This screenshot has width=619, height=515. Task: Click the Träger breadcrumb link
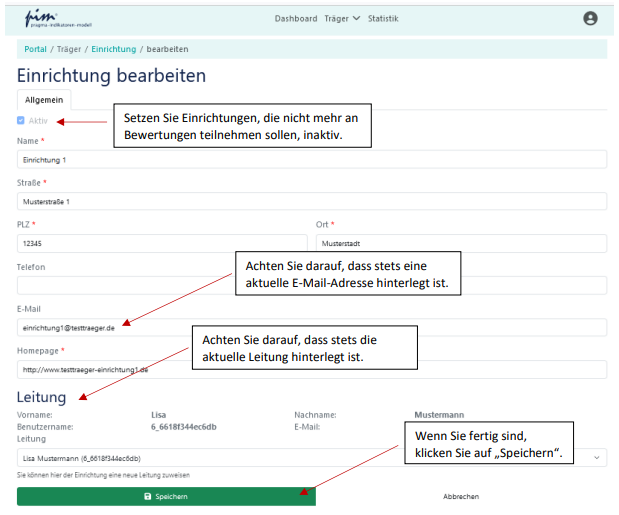click(69, 49)
